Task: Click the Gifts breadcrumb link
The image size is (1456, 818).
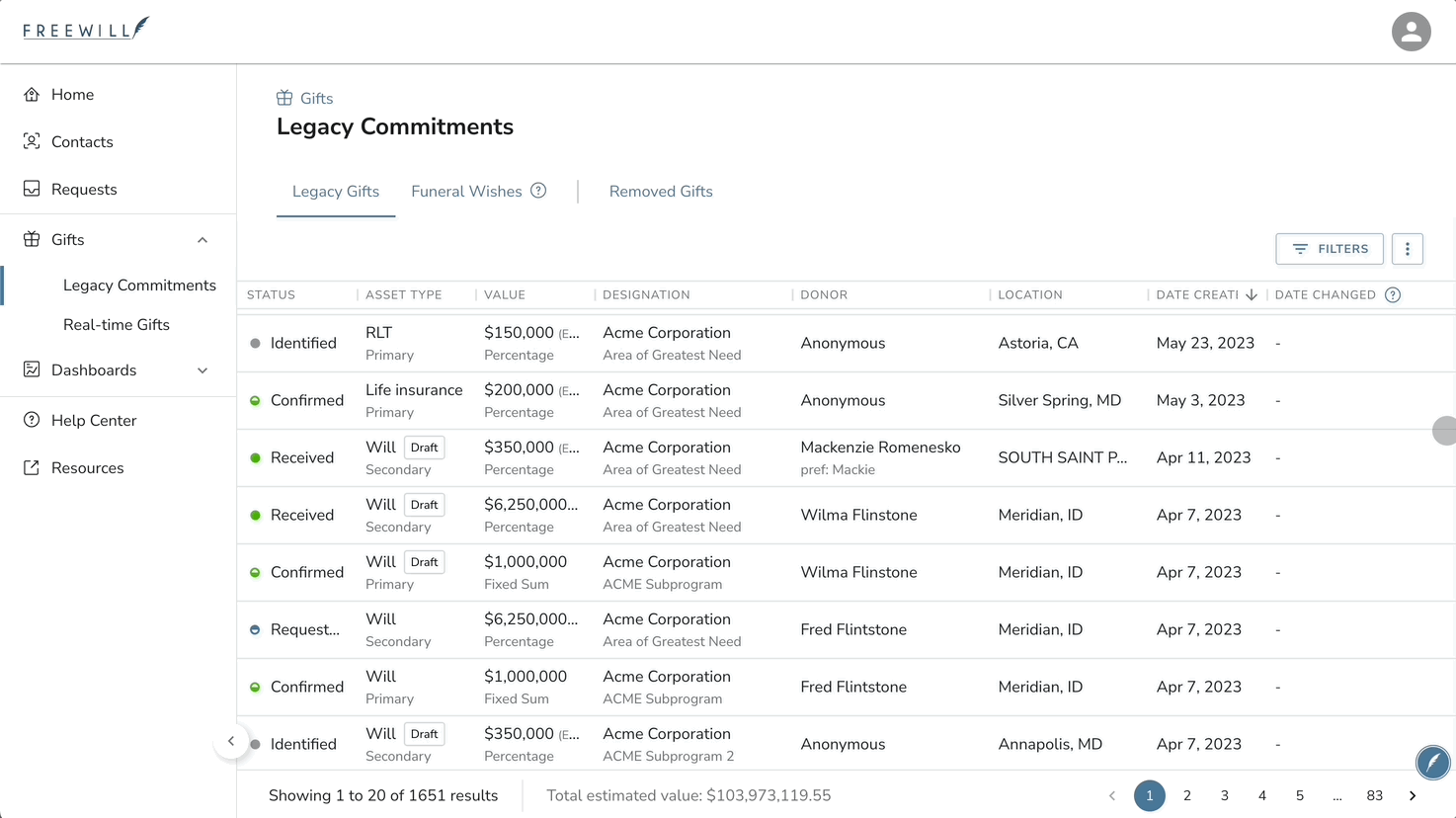Action: (316, 99)
